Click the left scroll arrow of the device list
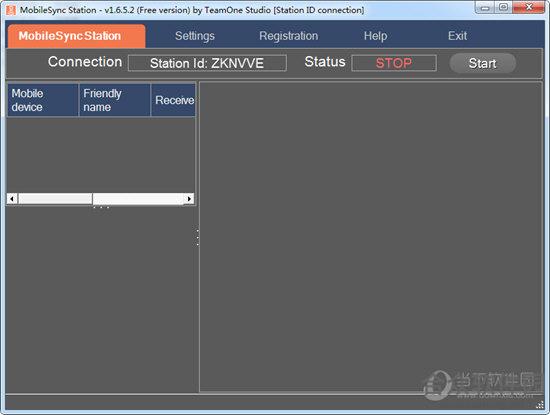 [12, 199]
